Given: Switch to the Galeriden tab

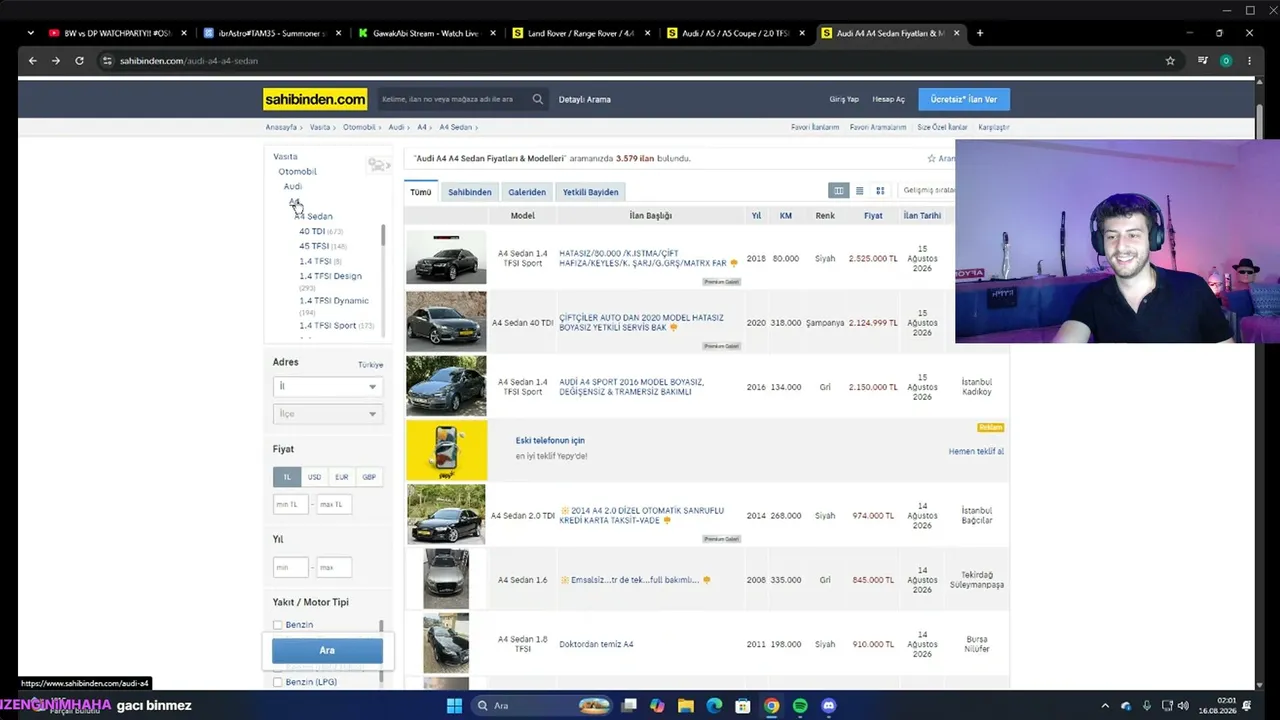Looking at the screenshot, I should click(x=527, y=192).
